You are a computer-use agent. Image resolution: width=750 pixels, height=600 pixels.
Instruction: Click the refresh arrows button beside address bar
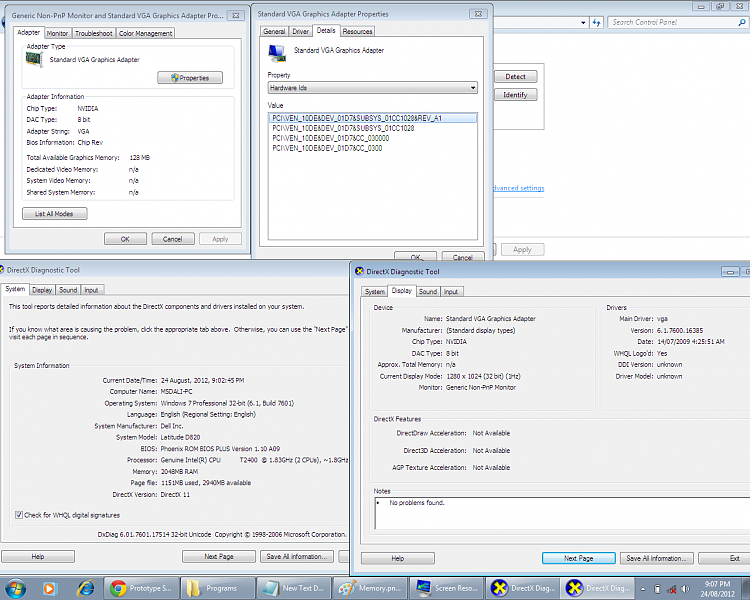pos(596,22)
